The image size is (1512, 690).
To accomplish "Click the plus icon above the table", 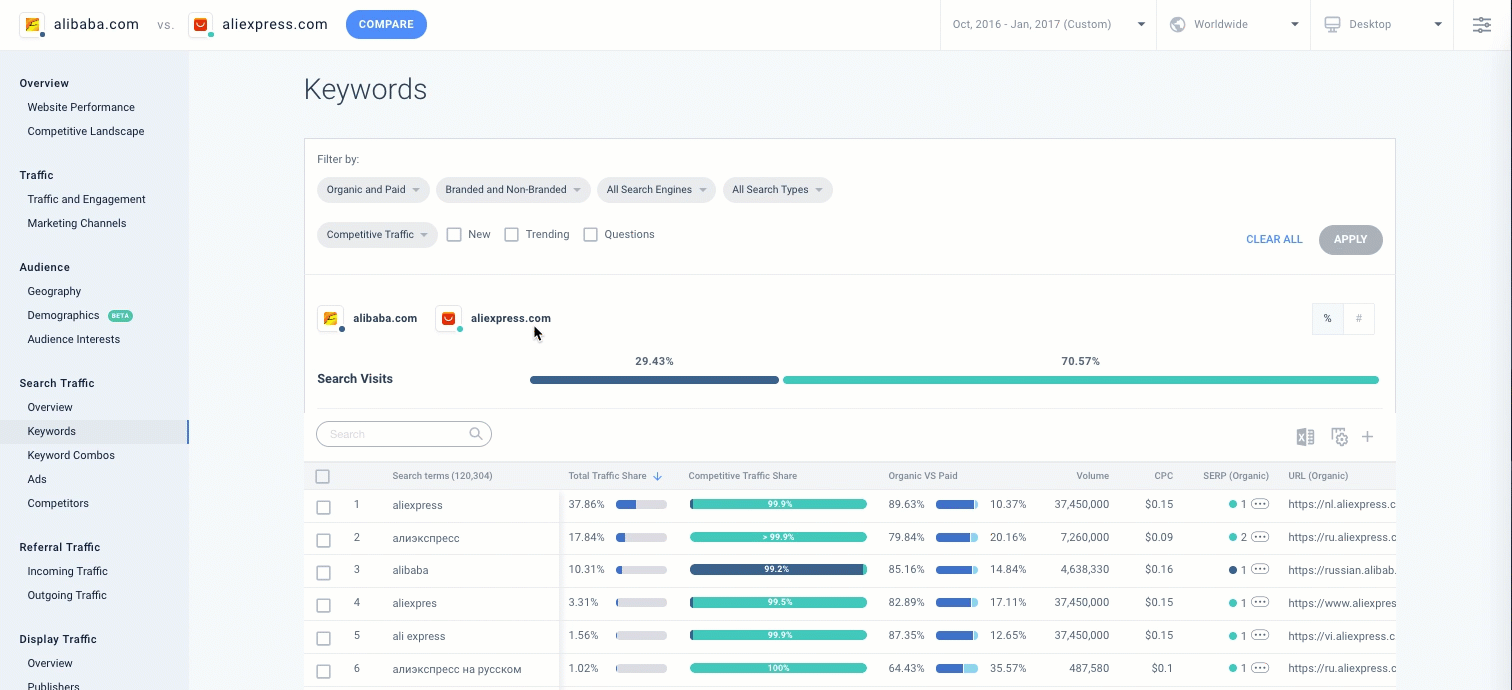I will click(1367, 436).
